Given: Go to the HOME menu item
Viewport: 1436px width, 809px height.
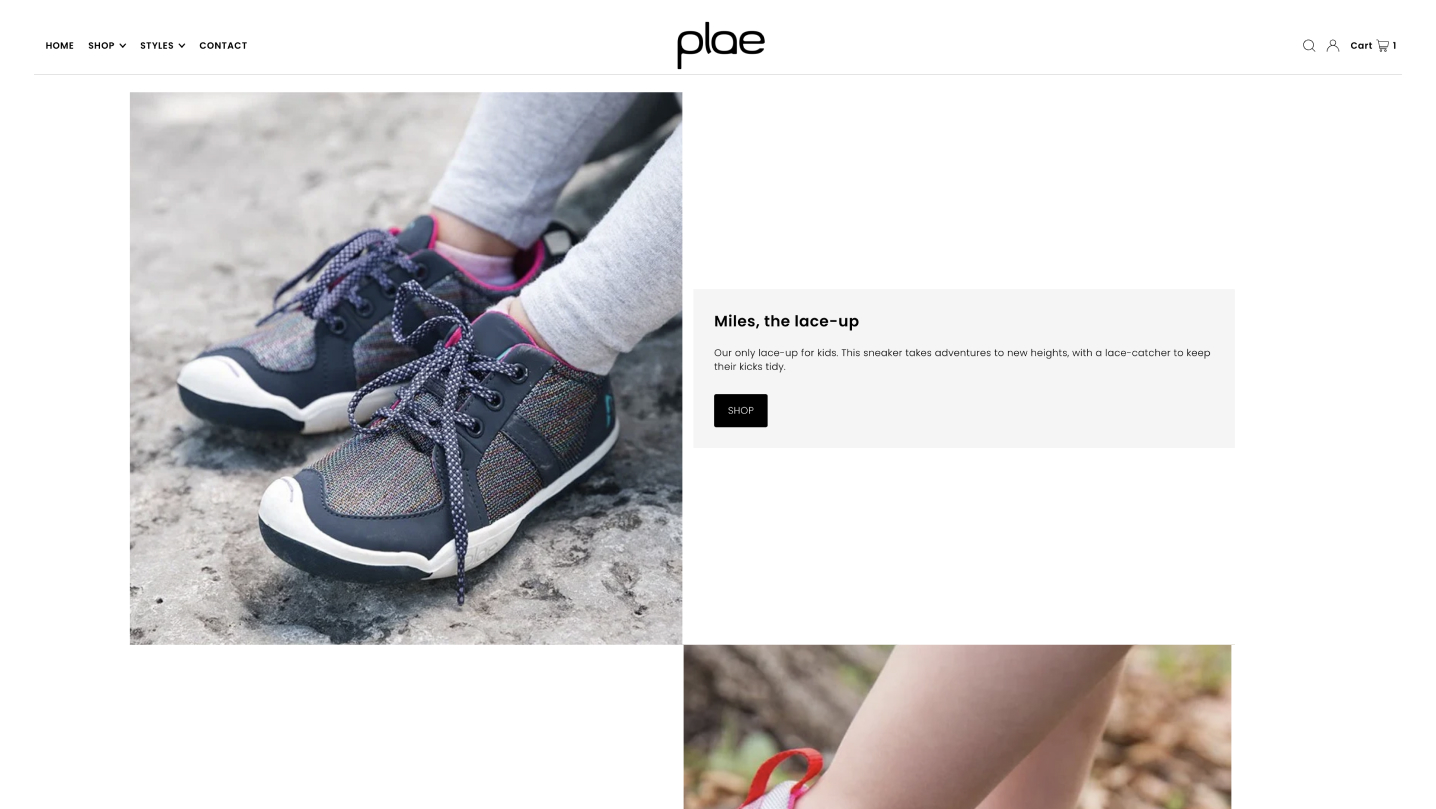Looking at the screenshot, I should pos(60,46).
